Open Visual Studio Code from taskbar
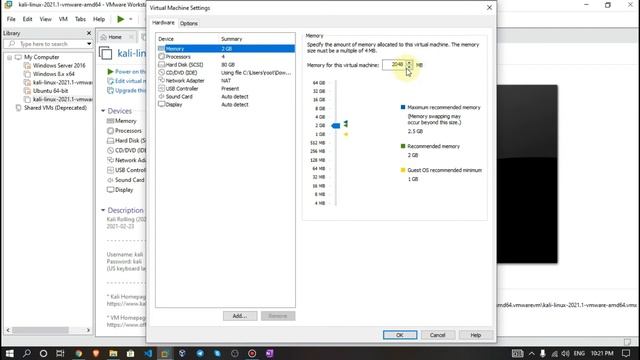 (148, 353)
